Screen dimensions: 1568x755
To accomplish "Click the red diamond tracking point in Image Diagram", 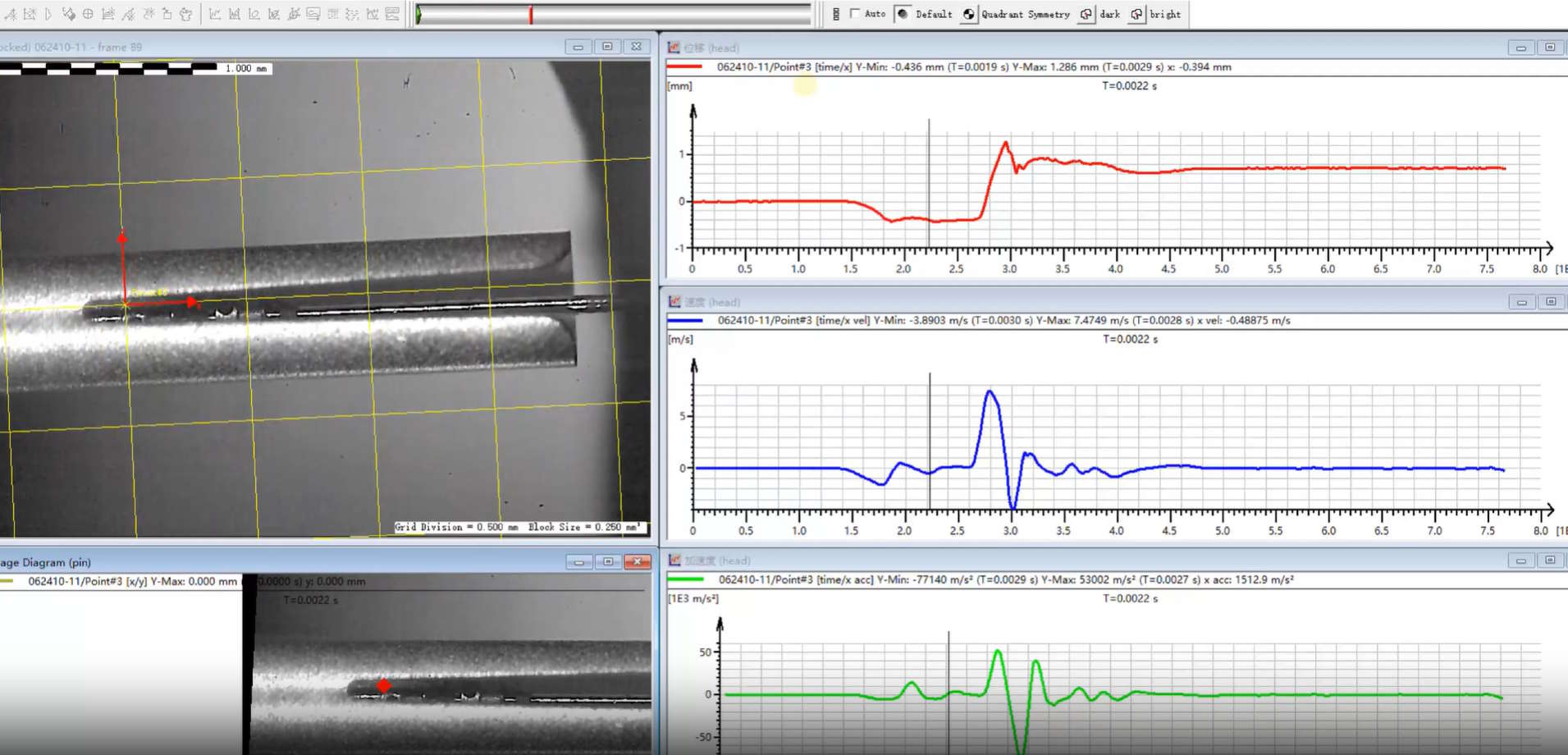I will 383,685.
